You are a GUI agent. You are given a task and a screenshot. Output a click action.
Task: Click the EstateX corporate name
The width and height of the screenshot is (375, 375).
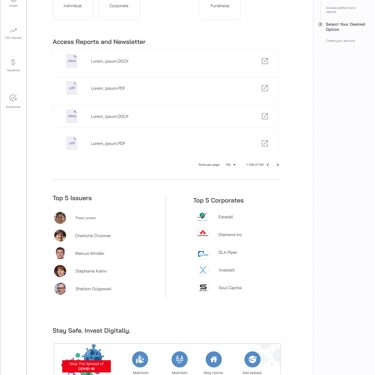226,217
